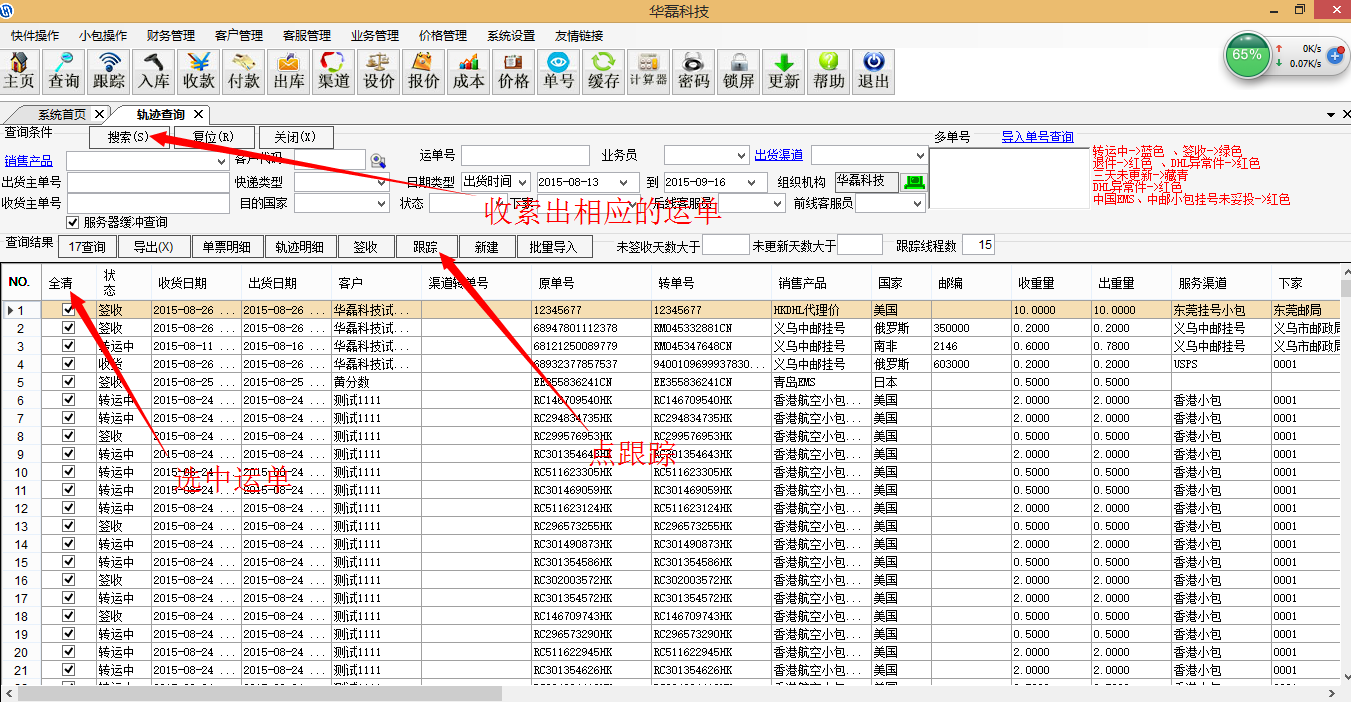Viewport: 1351px width, 702px height.
Task: Toggle the 服务器缓冲查询 checkbox
Action: coord(72,222)
